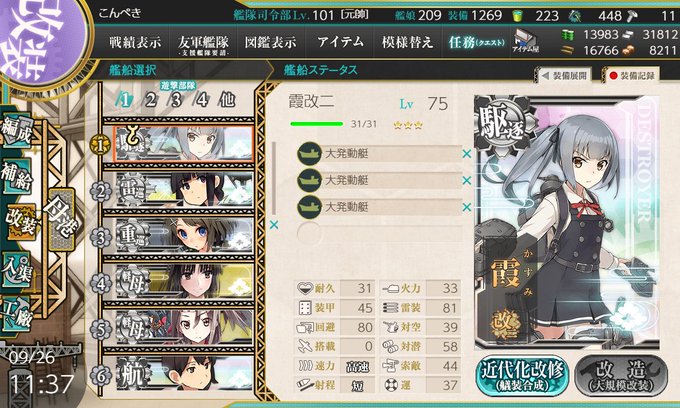The width and height of the screenshot is (680, 408).
Task: Click the 改造 remodel button
Action: [621, 375]
